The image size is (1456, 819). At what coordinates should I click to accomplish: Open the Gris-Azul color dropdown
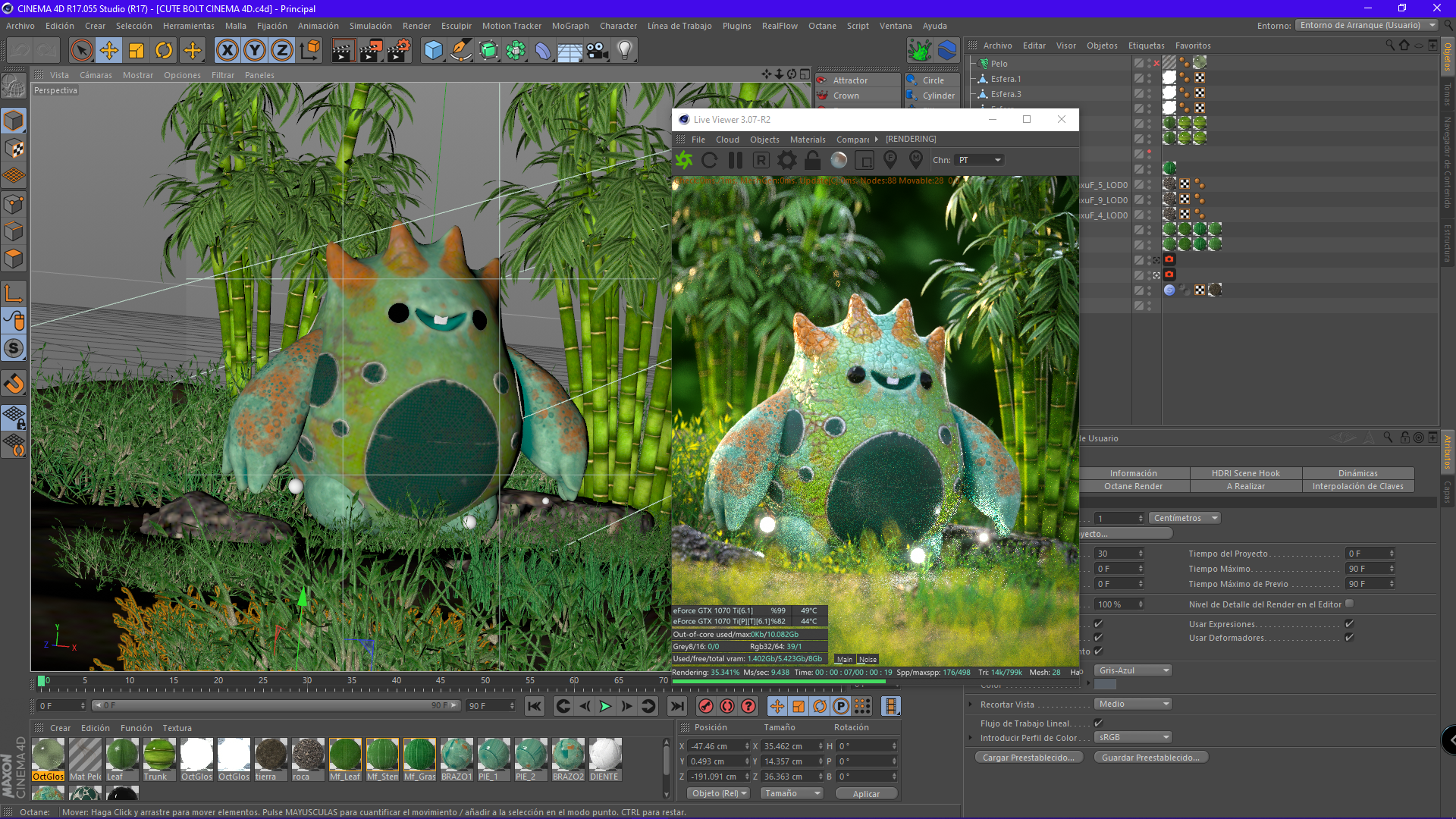tap(1133, 670)
